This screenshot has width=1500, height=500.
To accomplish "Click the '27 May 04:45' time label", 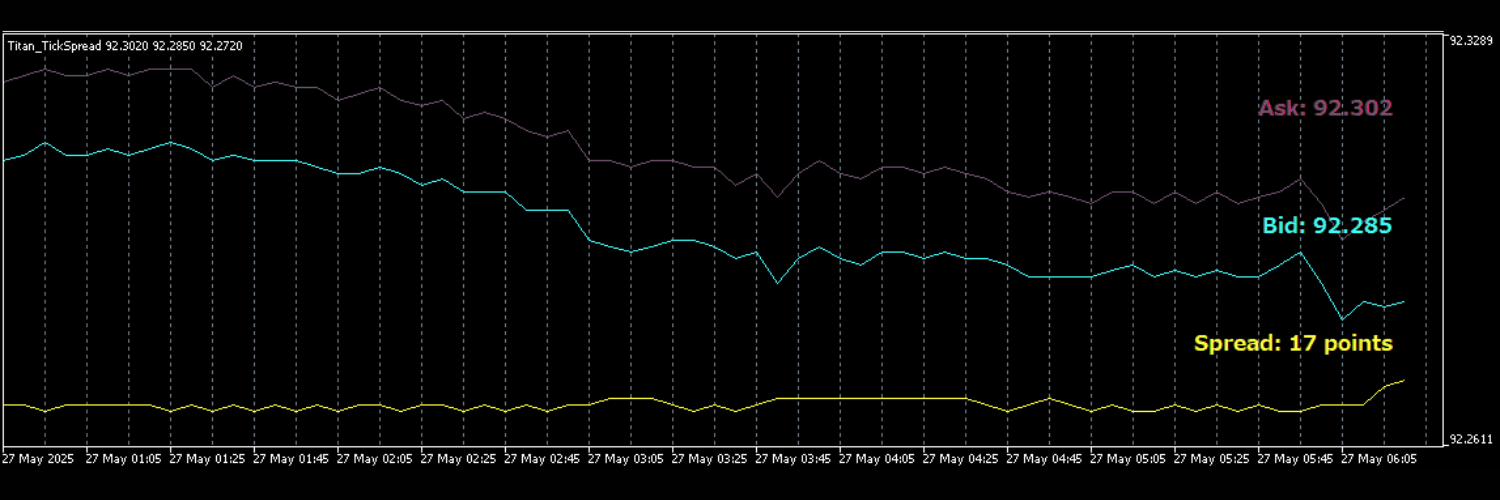I will coord(1045,459).
